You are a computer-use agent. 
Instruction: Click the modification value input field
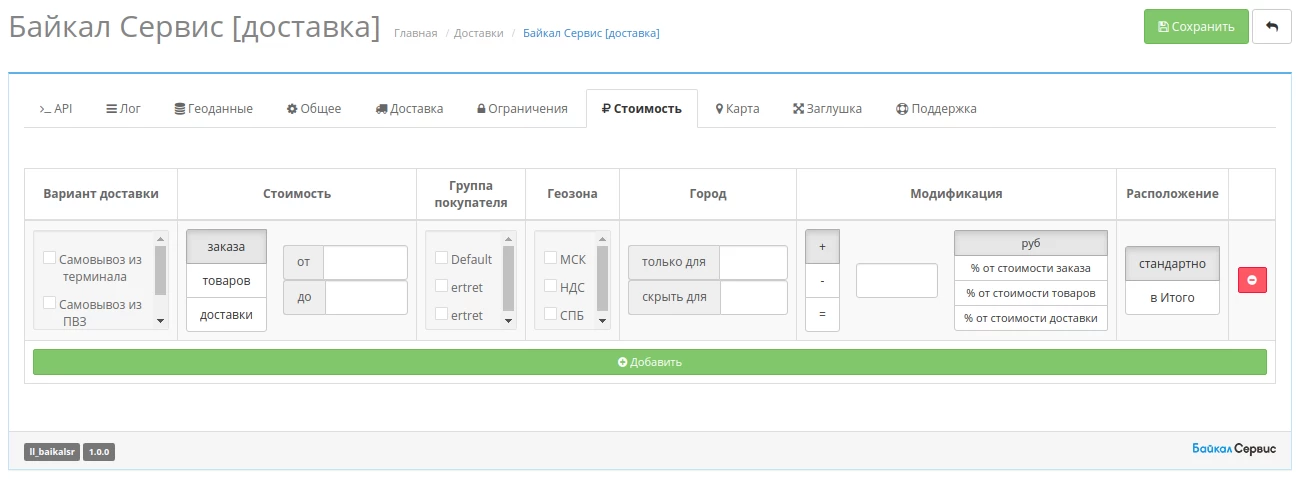click(897, 280)
